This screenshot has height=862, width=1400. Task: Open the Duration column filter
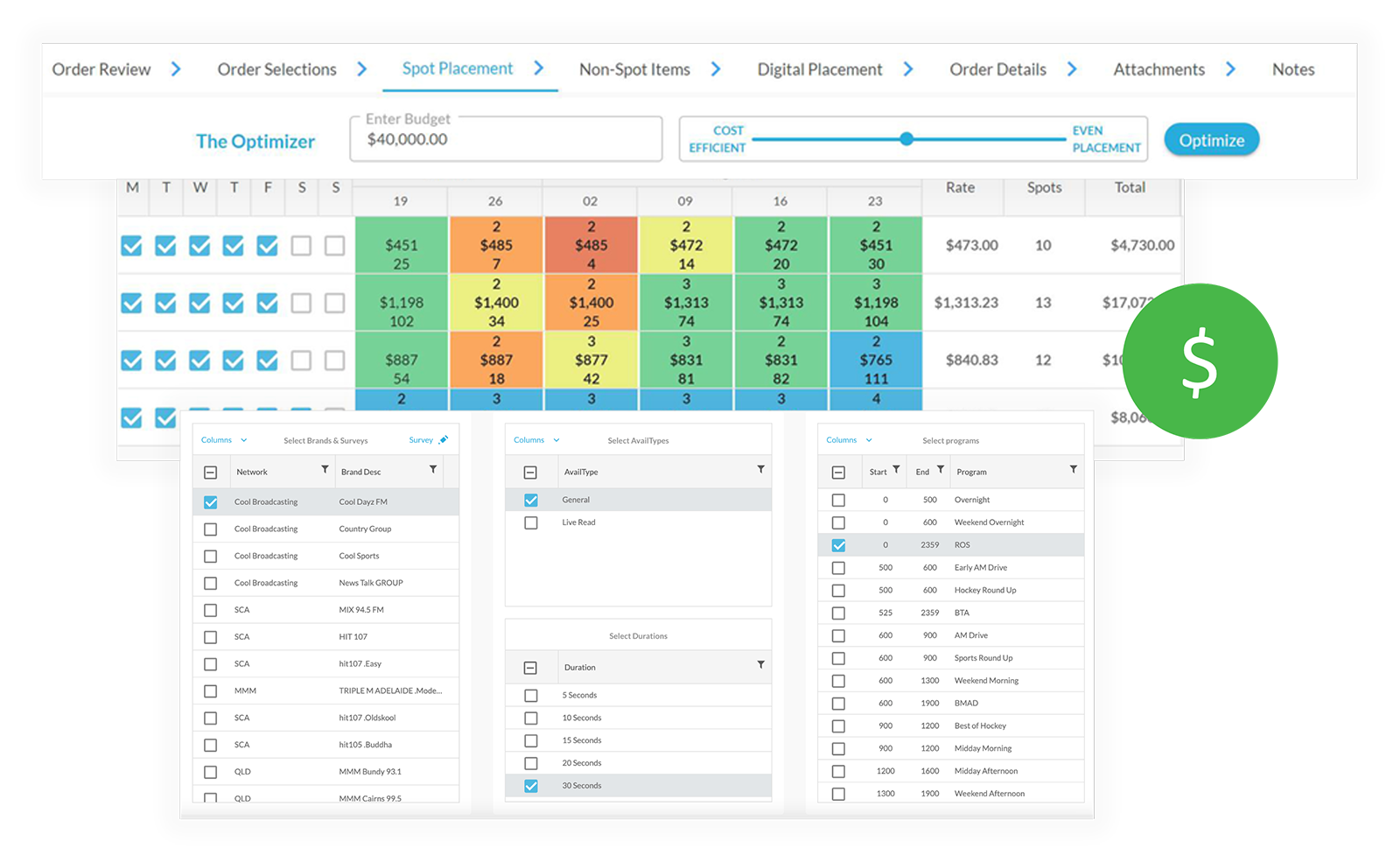pyautogui.click(x=760, y=665)
